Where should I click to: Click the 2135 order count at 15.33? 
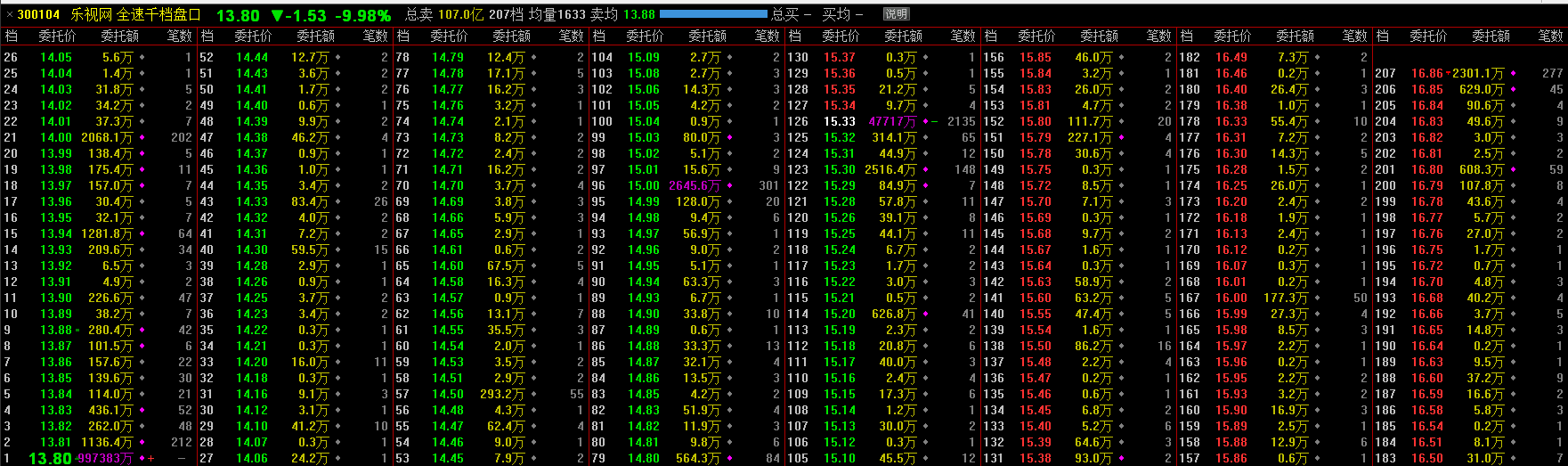click(x=962, y=121)
